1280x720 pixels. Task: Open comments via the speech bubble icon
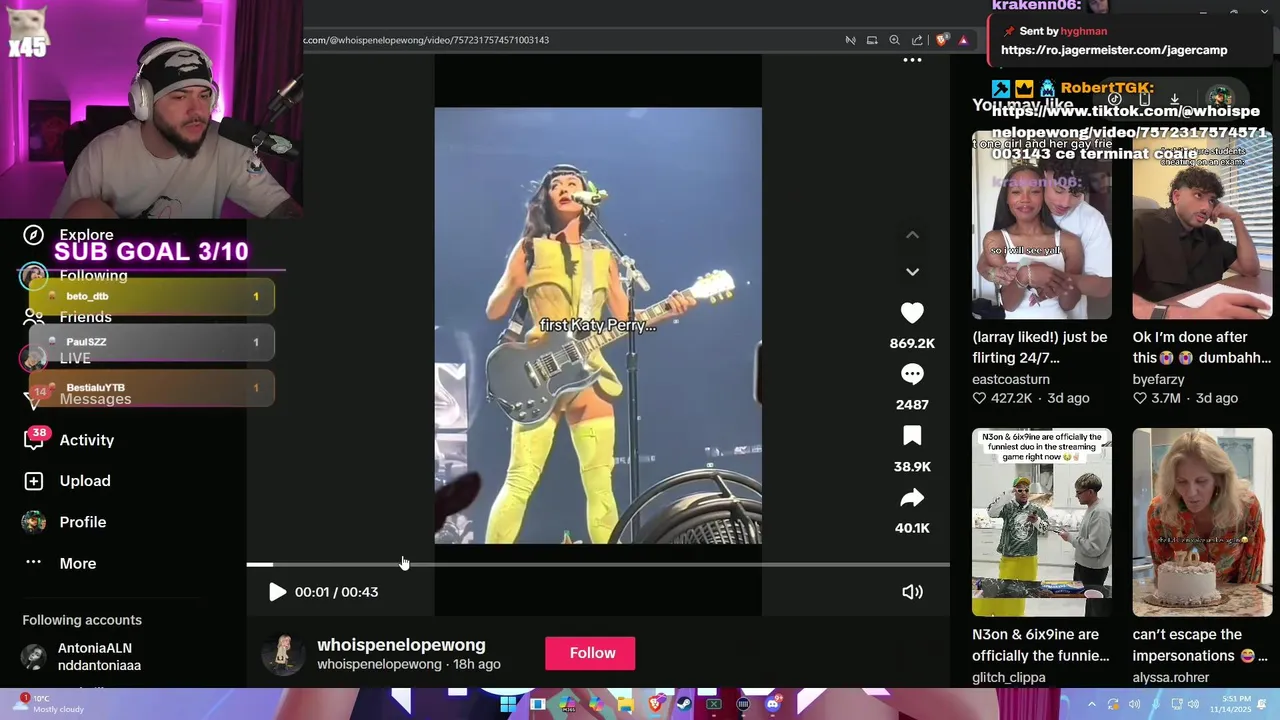(912, 374)
